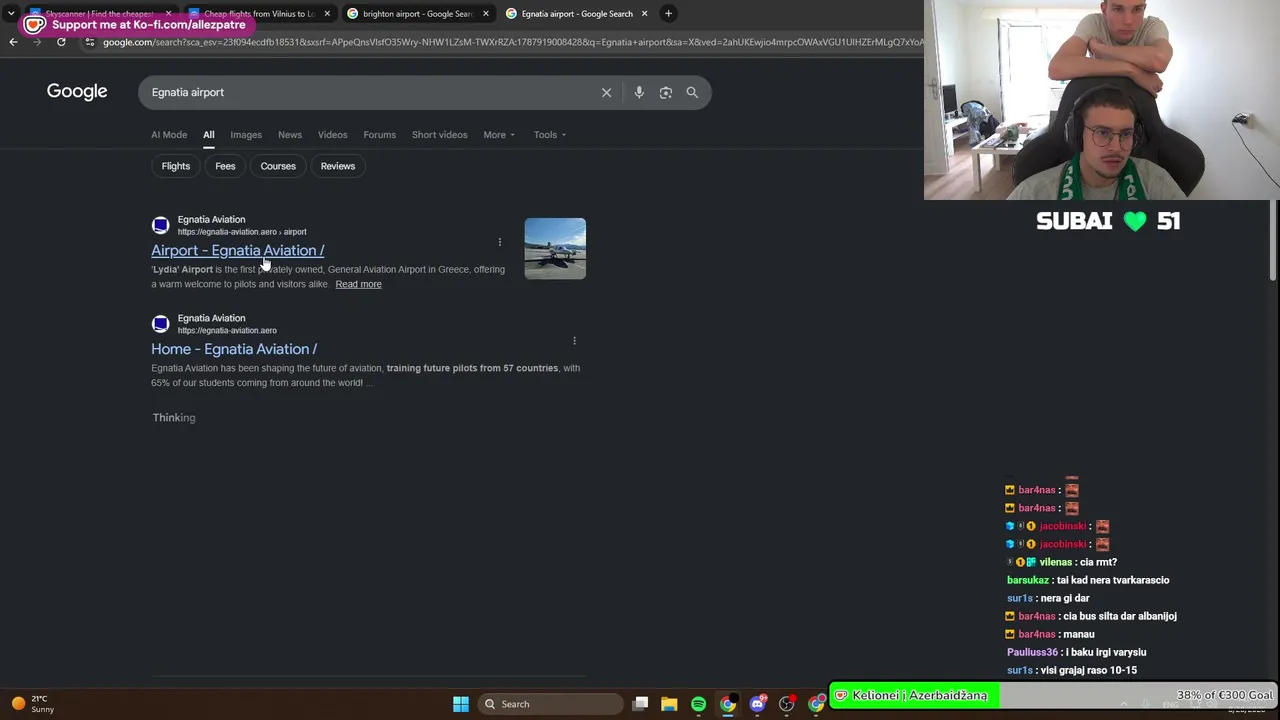Open the weather widget showing 21°C Sunny
The width and height of the screenshot is (1280, 720).
click(32, 704)
